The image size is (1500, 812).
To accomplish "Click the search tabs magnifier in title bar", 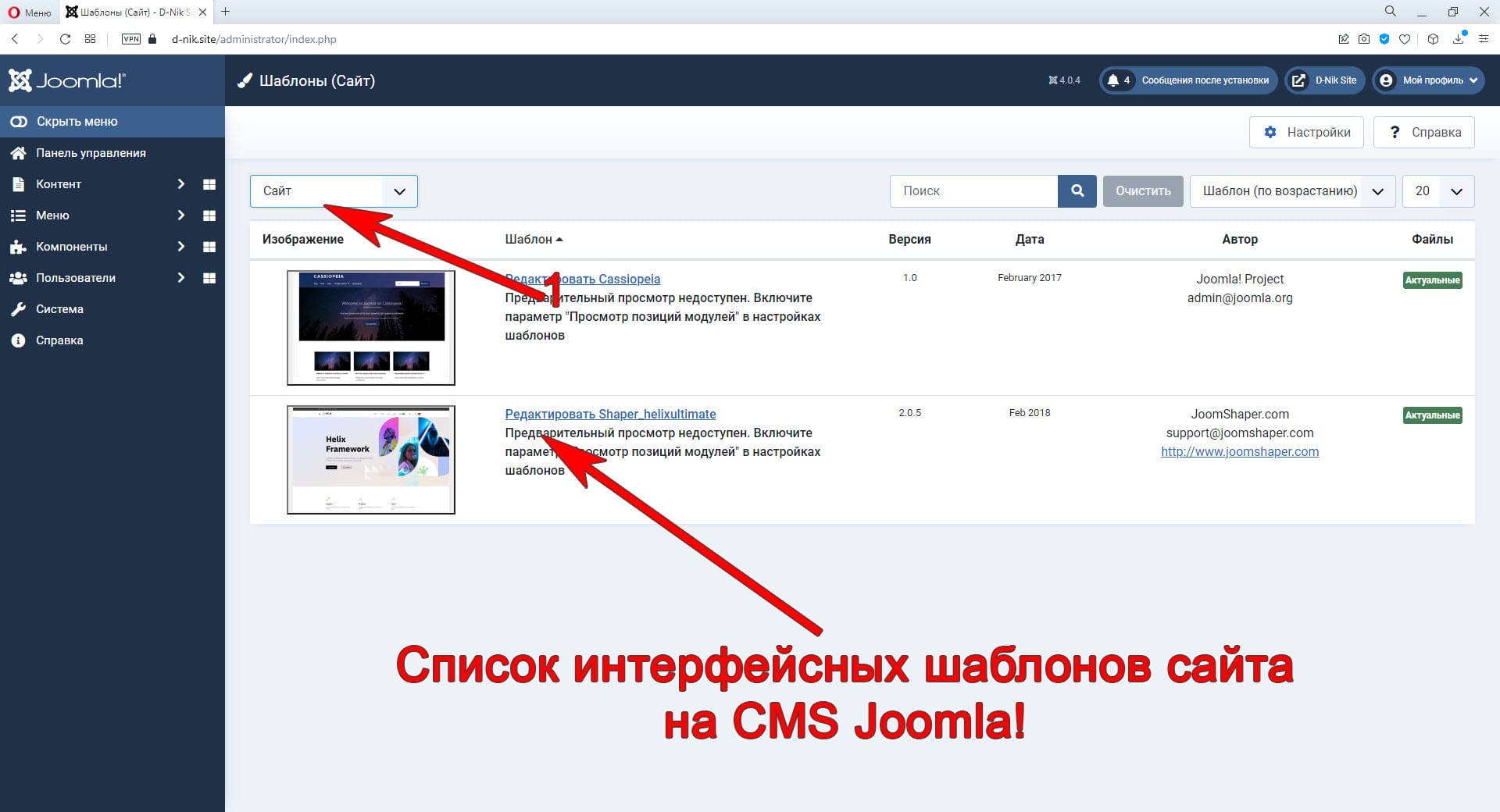I will (x=1391, y=12).
